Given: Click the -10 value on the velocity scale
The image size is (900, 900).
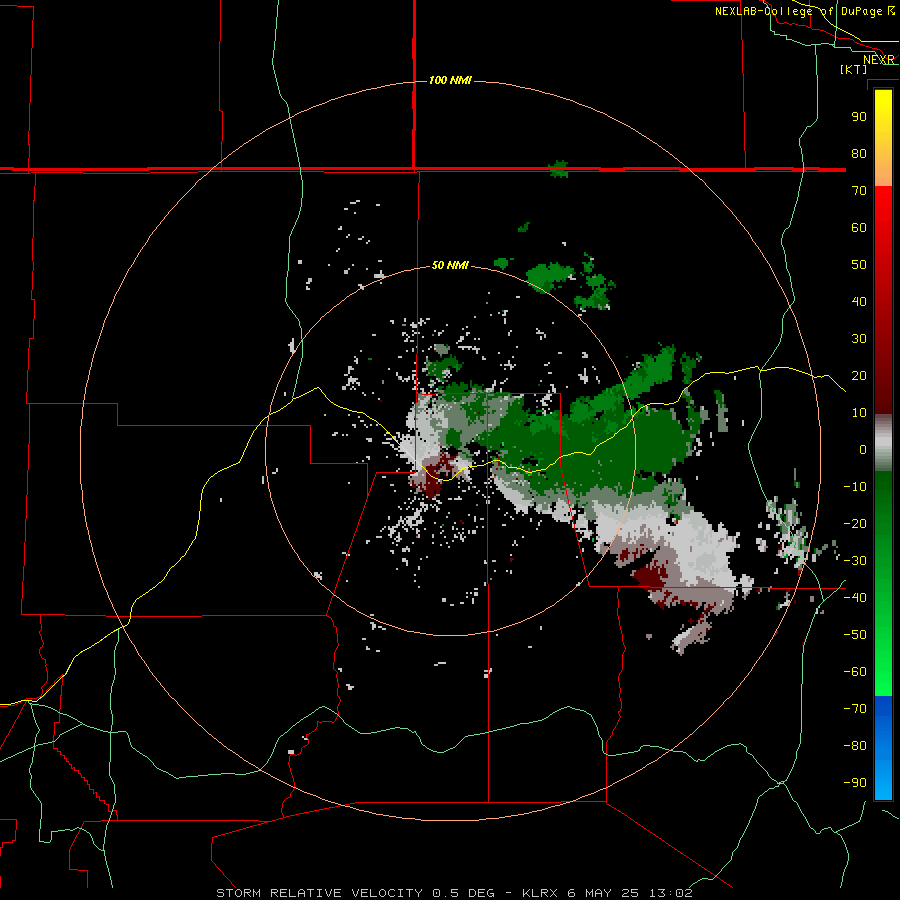Looking at the screenshot, I should 855,487.
